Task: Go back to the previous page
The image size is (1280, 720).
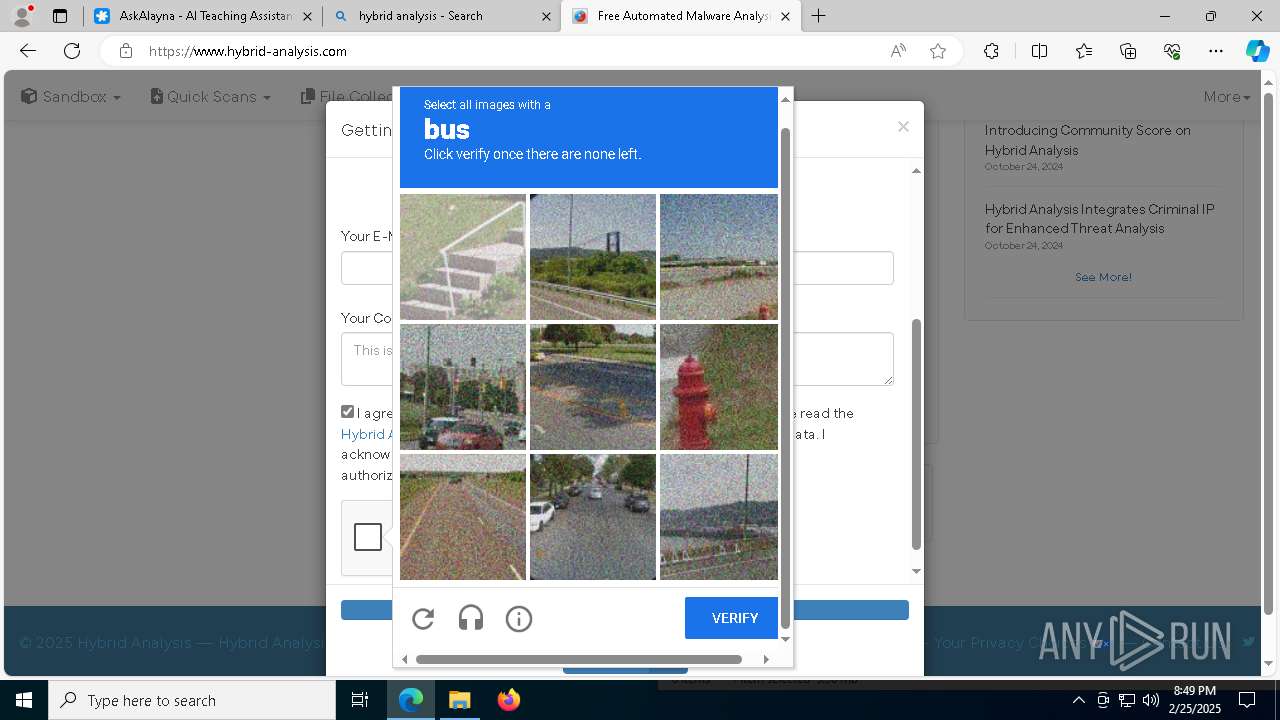Action: tap(28, 51)
